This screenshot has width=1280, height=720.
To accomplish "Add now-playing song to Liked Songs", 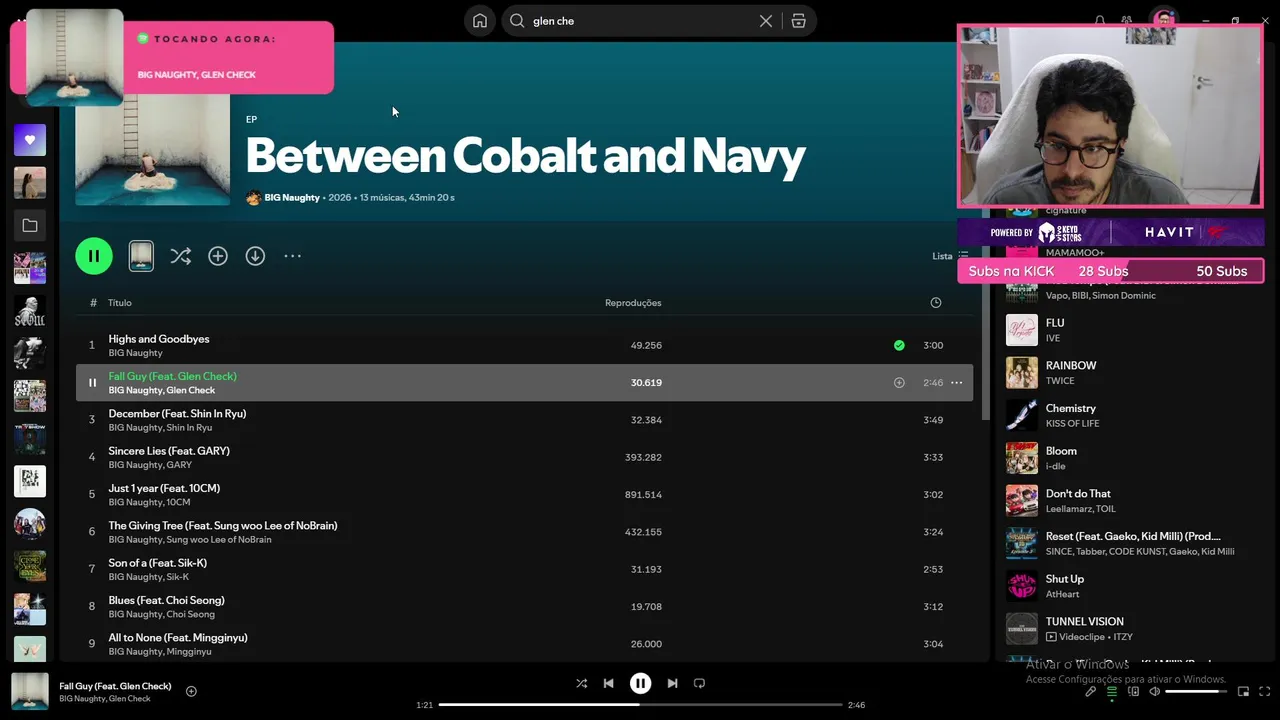I will click(191, 691).
